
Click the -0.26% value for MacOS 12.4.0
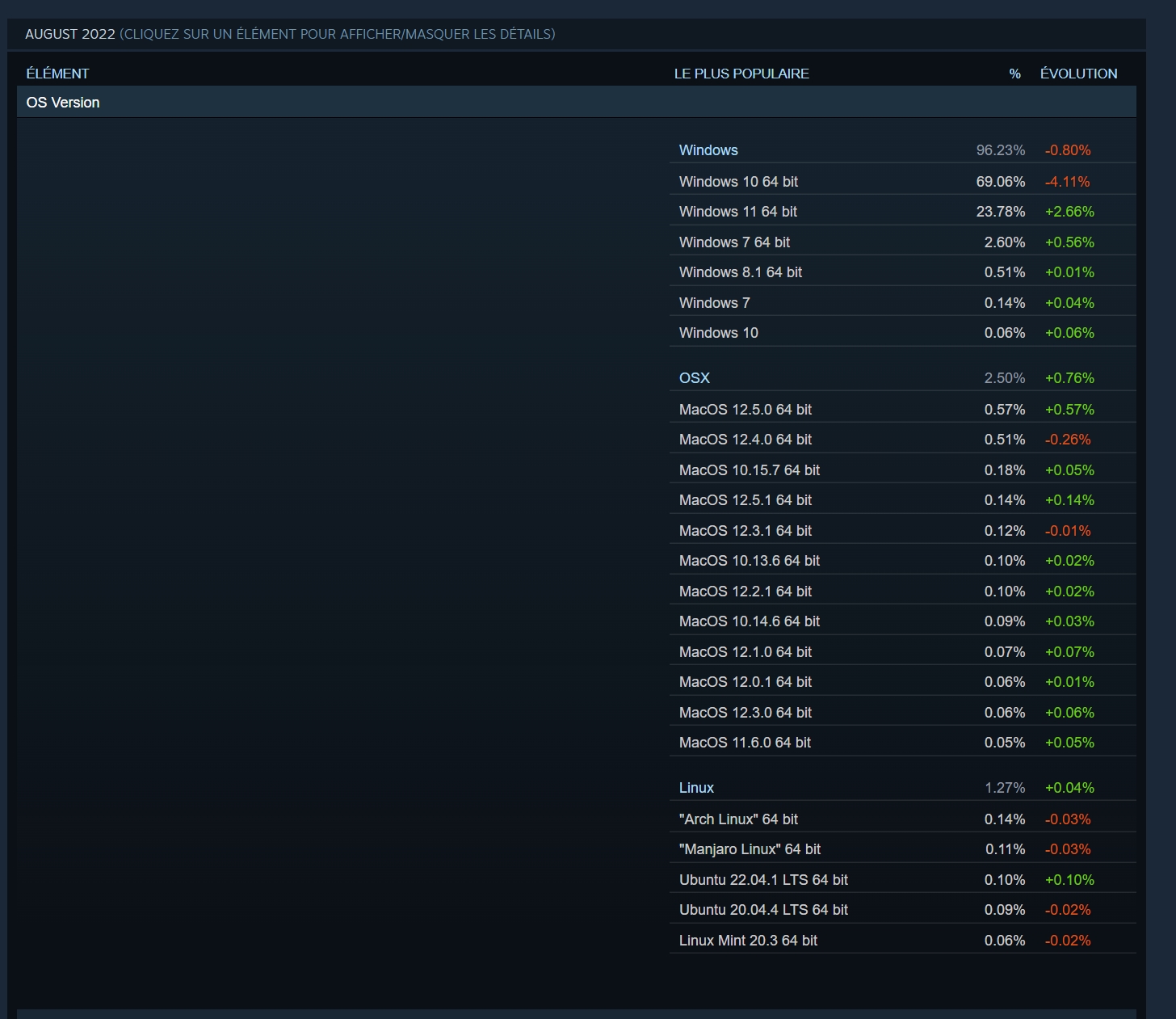[1068, 440]
